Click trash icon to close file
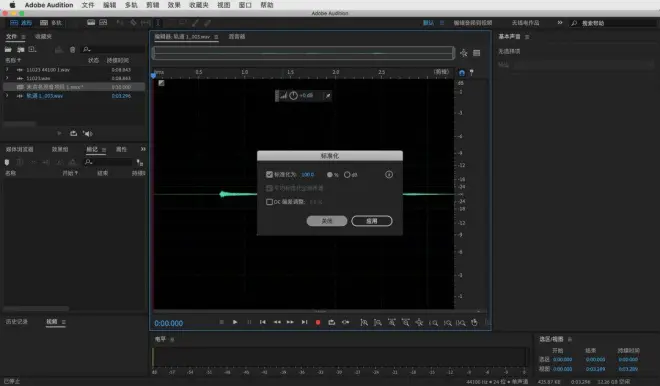The width and height of the screenshot is (660, 386). (x=72, y=50)
